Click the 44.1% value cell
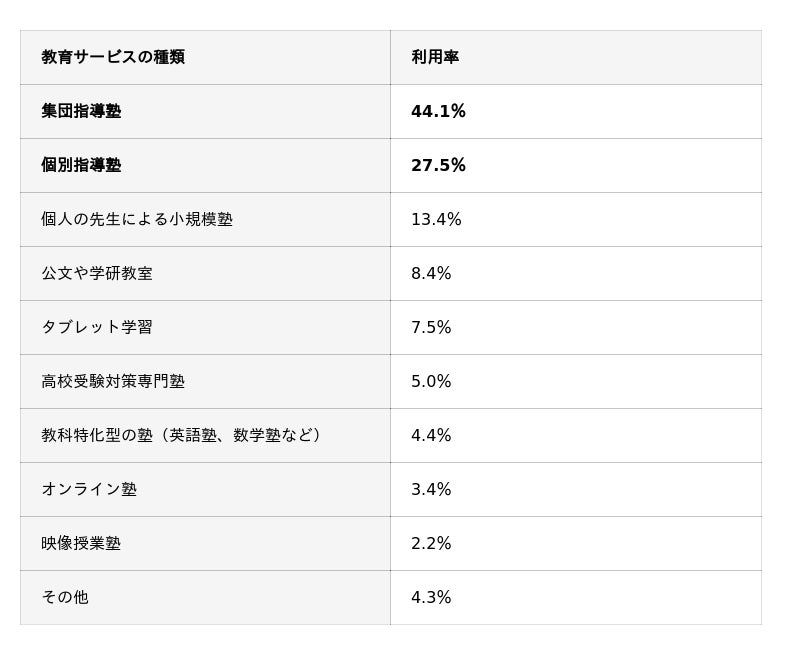The height and width of the screenshot is (655, 800). click(x=438, y=111)
